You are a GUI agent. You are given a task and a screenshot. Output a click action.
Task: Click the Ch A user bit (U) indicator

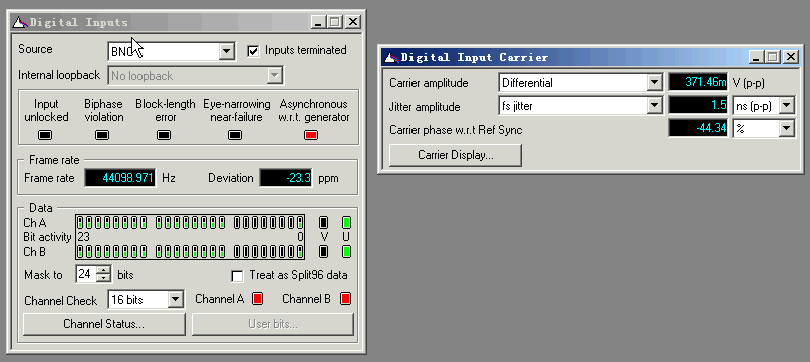(x=347, y=223)
